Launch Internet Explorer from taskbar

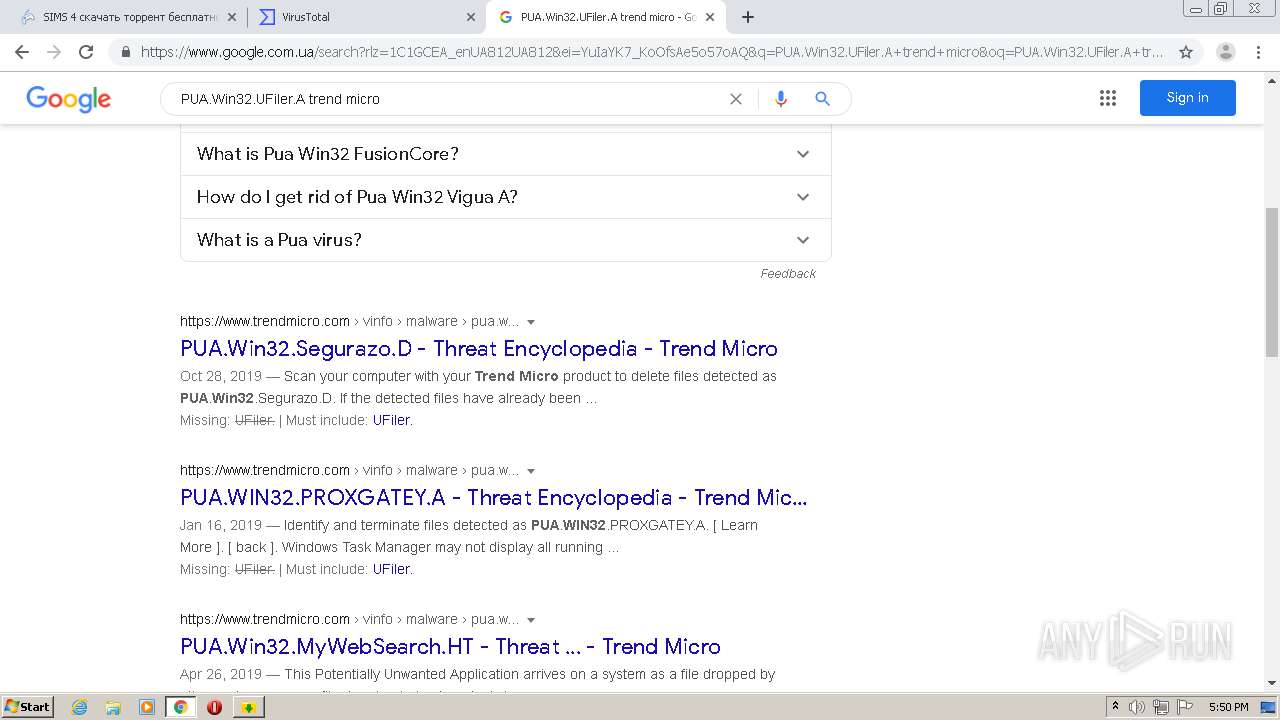coord(80,707)
